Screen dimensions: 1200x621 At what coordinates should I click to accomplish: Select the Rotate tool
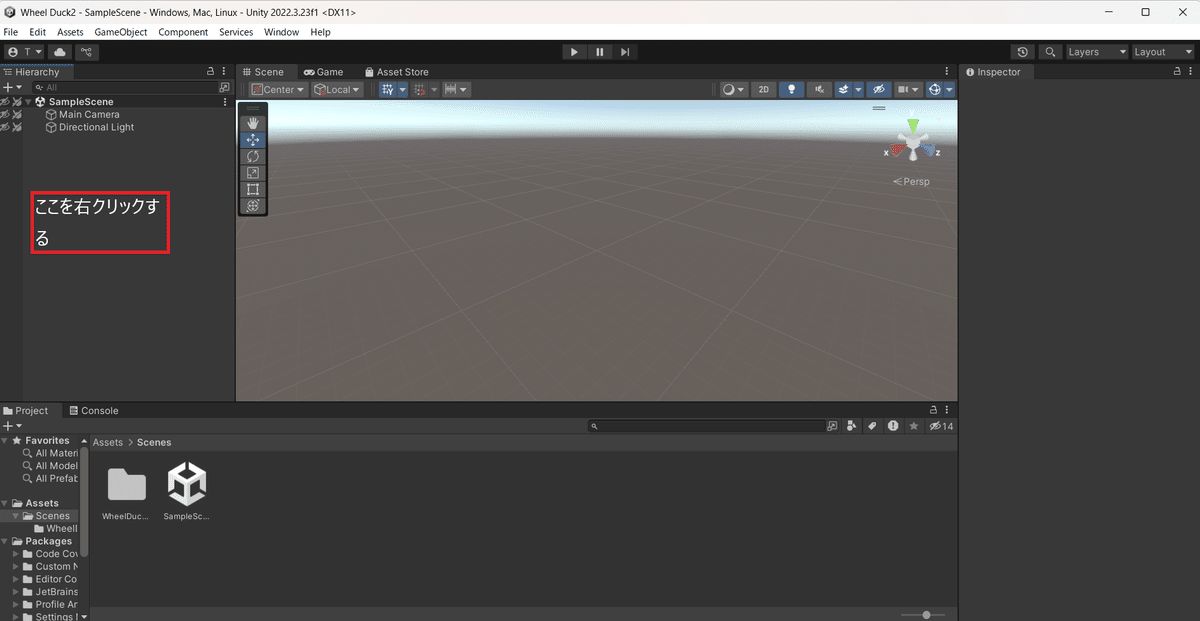coord(253,156)
